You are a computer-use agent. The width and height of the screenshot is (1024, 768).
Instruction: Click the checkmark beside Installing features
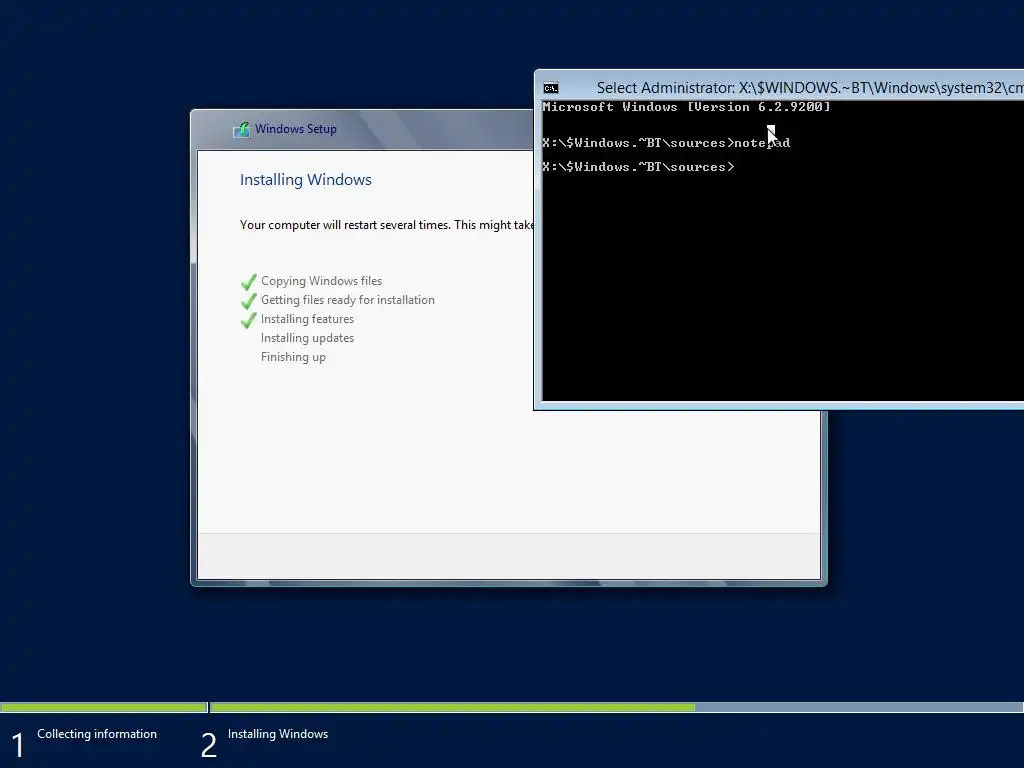249,320
